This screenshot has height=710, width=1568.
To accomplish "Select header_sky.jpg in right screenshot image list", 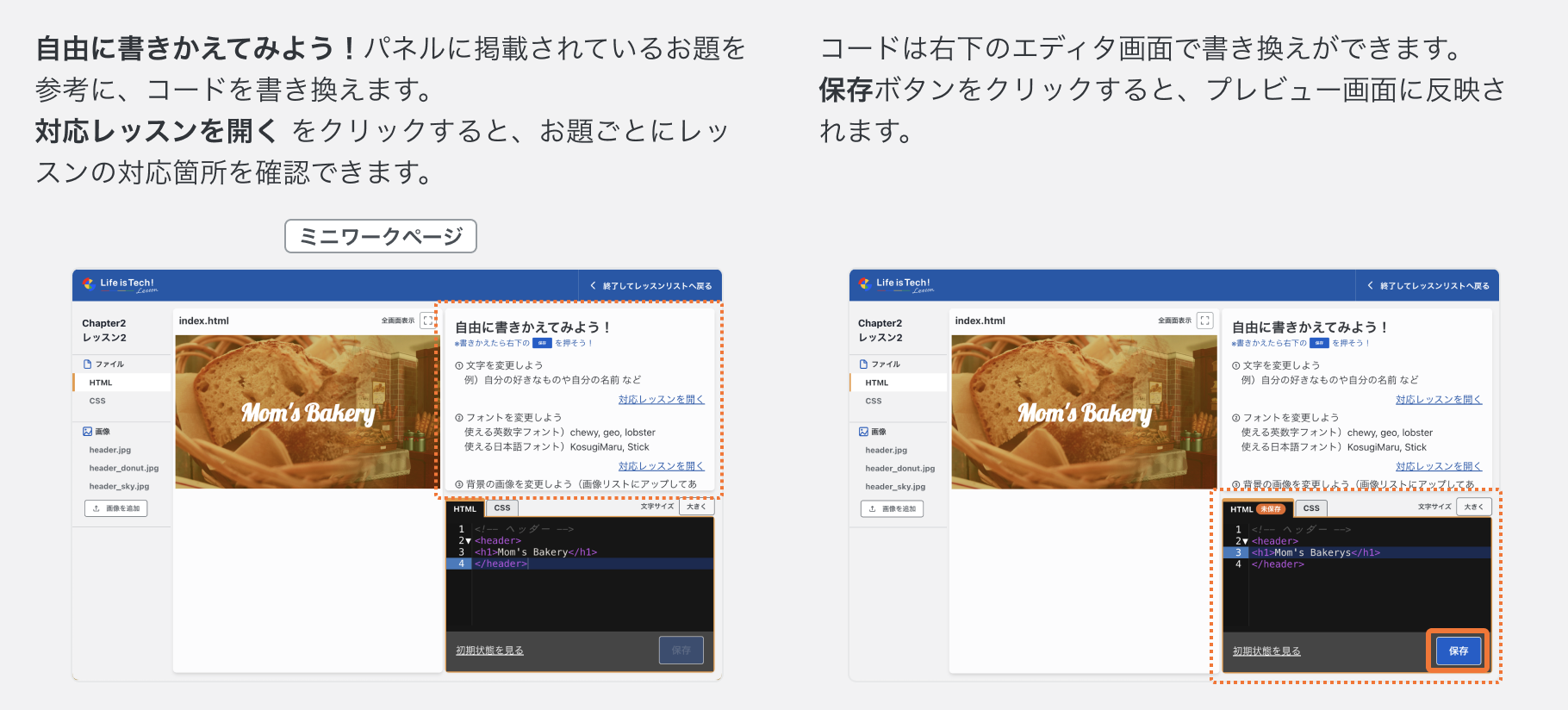I will pos(895,486).
